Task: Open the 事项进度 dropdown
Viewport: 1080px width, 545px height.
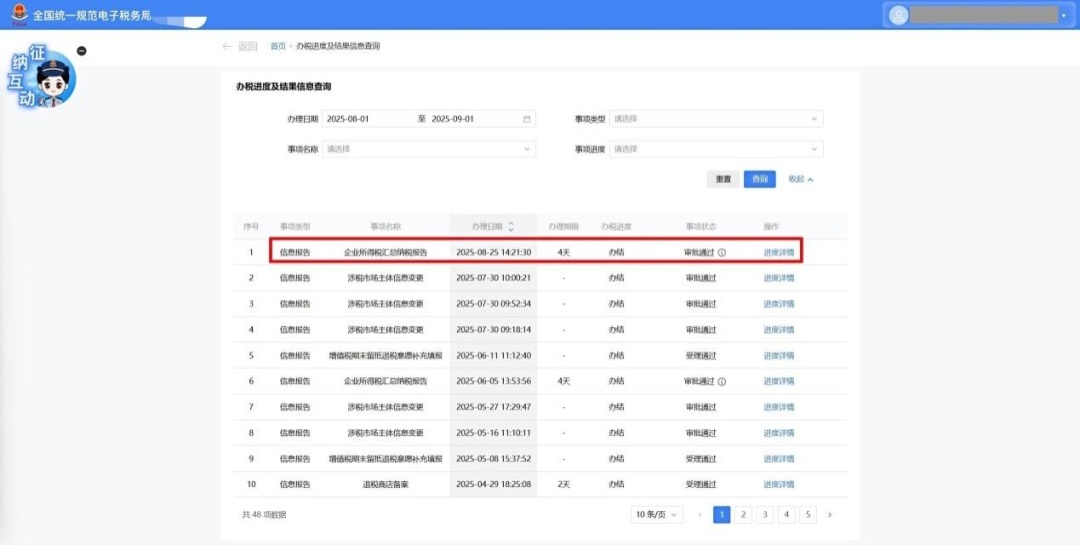Action: [717, 149]
